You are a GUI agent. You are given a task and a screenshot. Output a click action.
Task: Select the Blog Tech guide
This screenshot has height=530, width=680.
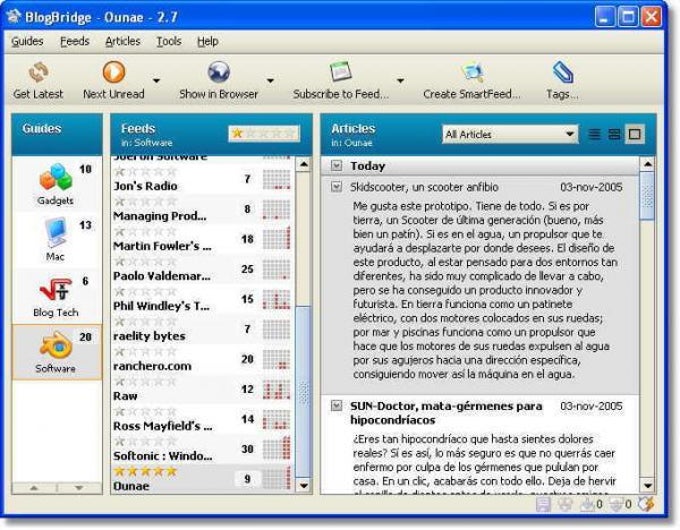(56, 296)
